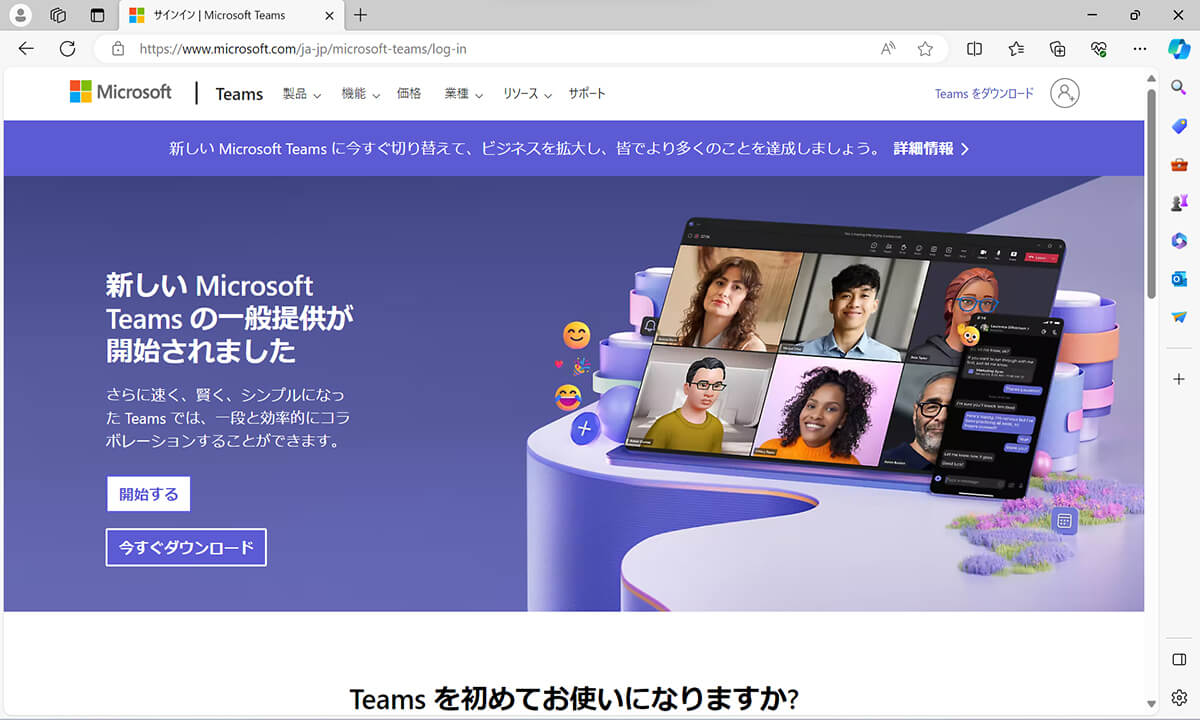This screenshot has width=1200, height=720.
Task: Open the リソース dropdown
Action: click(x=527, y=93)
